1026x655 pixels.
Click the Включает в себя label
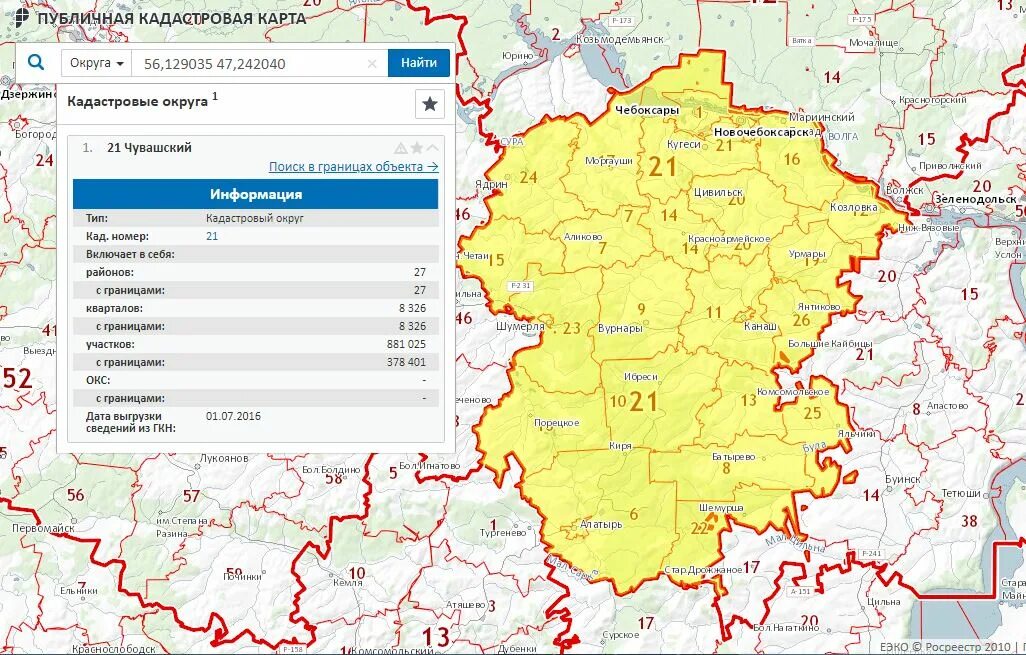click(130, 255)
